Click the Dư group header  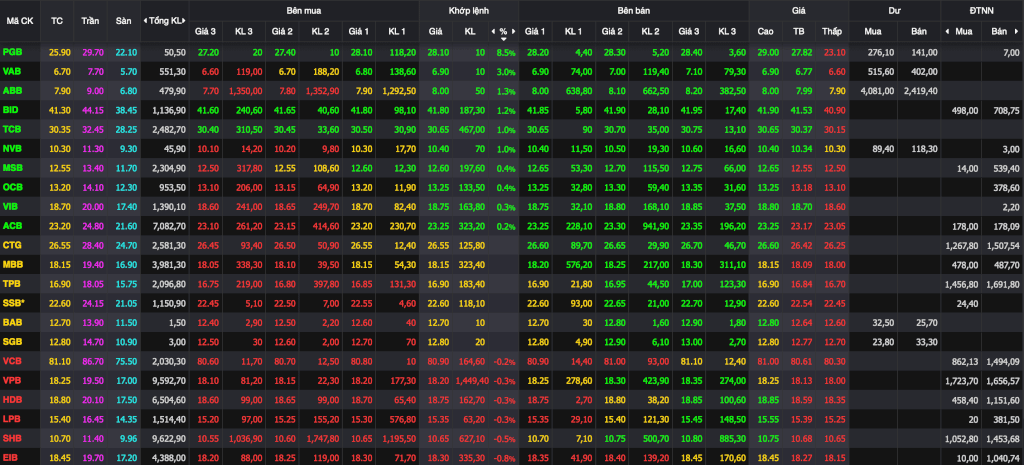pos(894,10)
